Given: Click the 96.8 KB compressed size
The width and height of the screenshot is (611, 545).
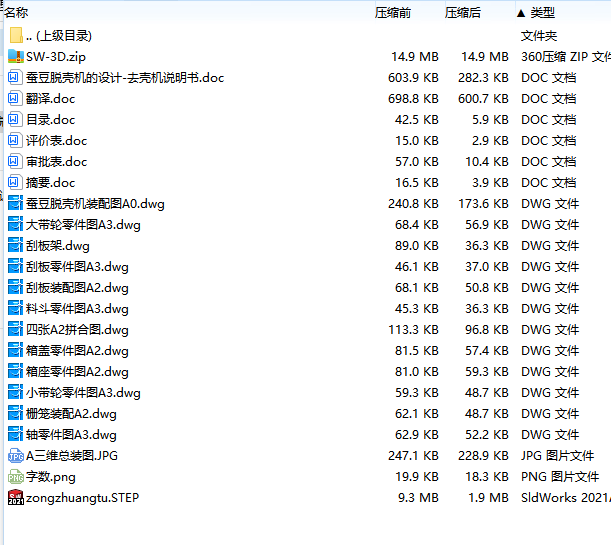Looking at the screenshot, I should (x=487, y=330).
